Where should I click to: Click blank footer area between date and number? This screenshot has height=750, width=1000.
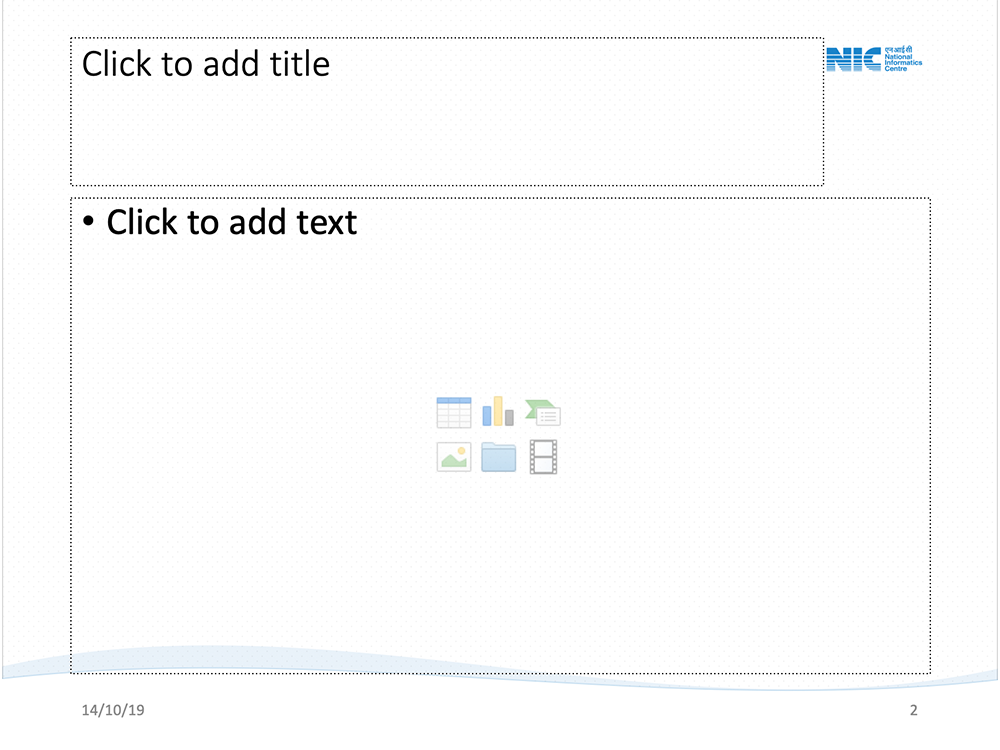pyautogui.click(x=500, y=711)
